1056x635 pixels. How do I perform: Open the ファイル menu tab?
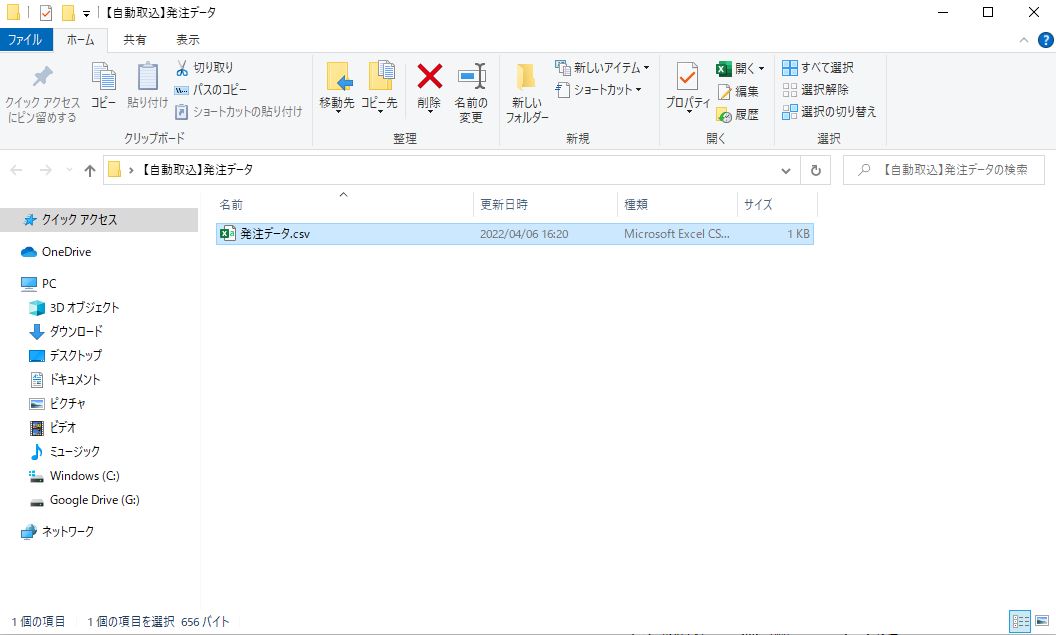click(25, 40)
